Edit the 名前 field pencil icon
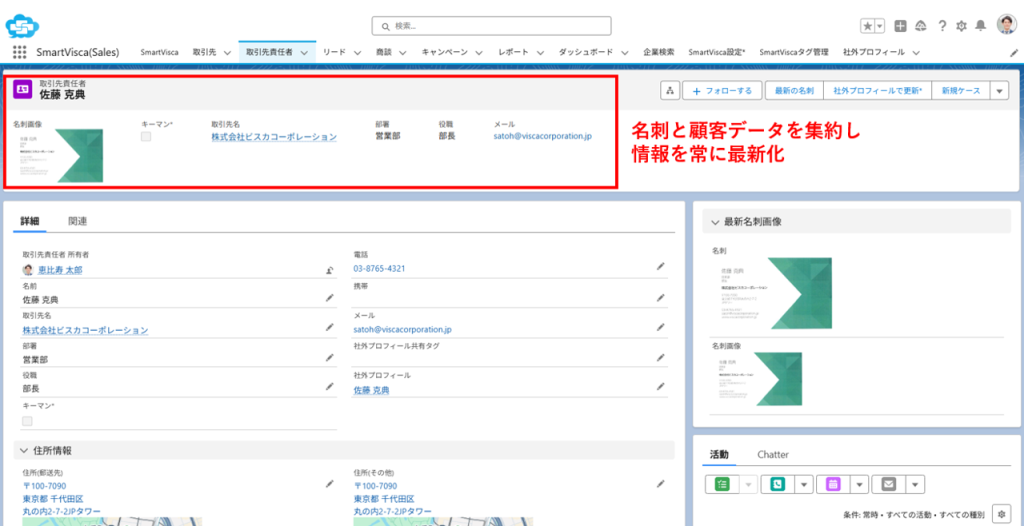 (x=330, y=298)
